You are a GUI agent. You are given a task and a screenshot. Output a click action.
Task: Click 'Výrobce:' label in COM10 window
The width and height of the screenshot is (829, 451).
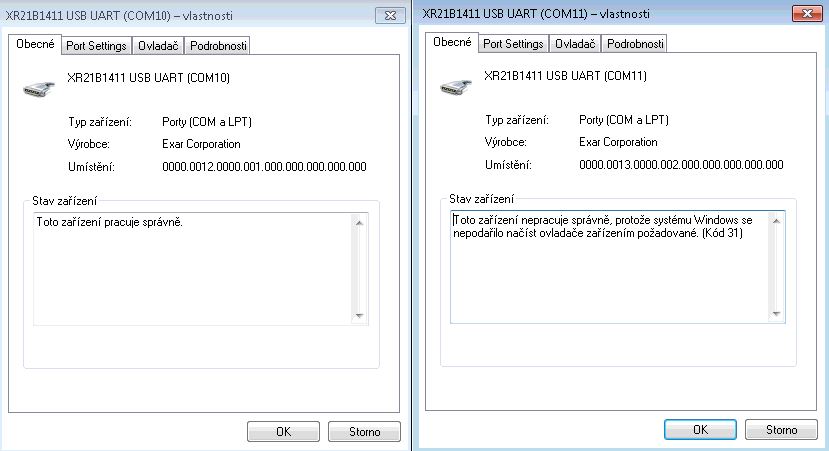pos(88,144)
